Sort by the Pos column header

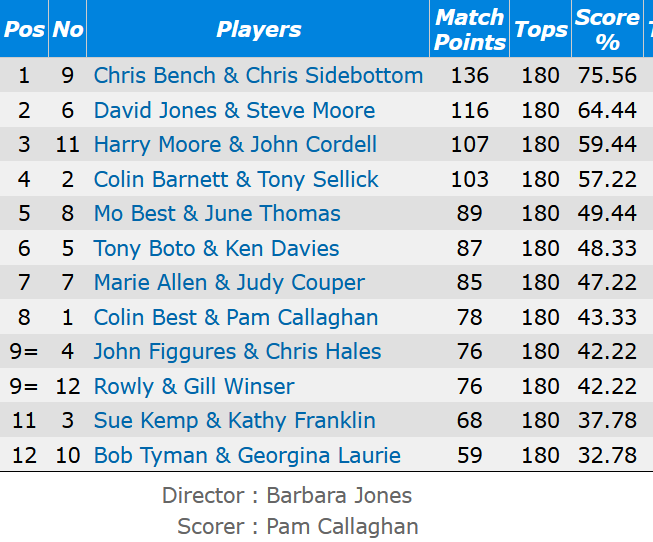point(24,29)
